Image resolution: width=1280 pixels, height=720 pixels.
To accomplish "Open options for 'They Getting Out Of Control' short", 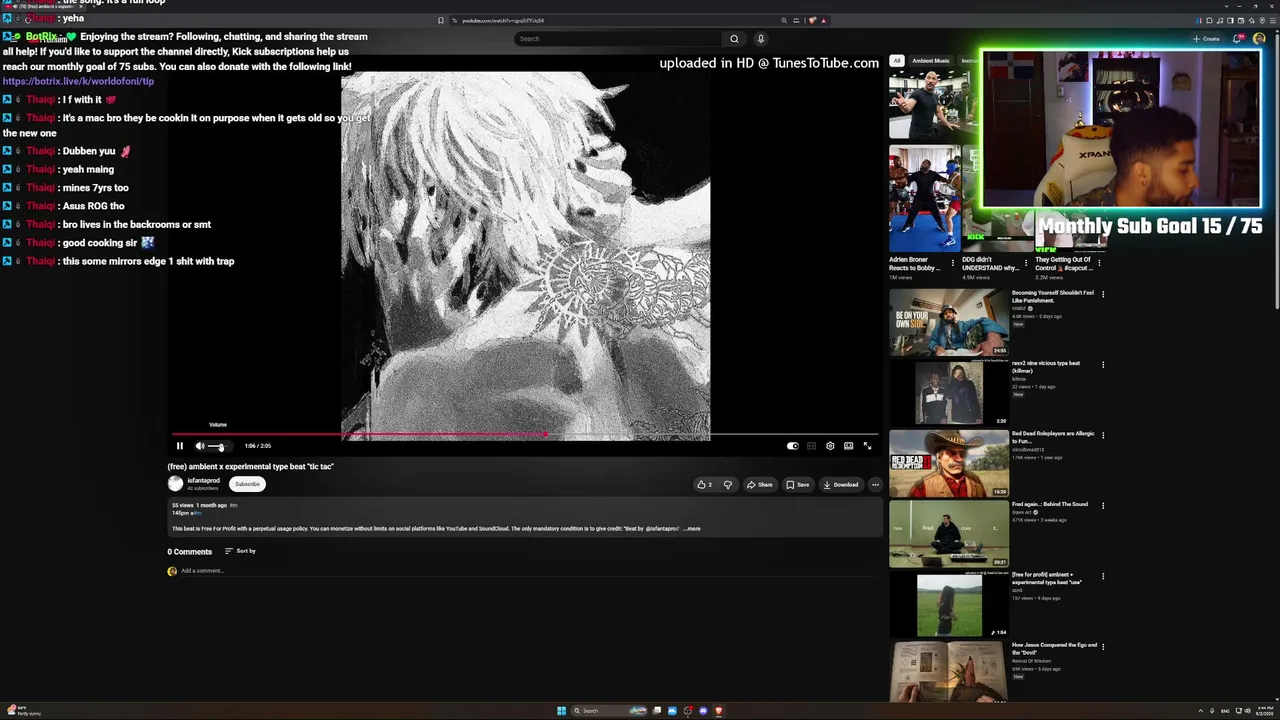I will [1099, 263].
